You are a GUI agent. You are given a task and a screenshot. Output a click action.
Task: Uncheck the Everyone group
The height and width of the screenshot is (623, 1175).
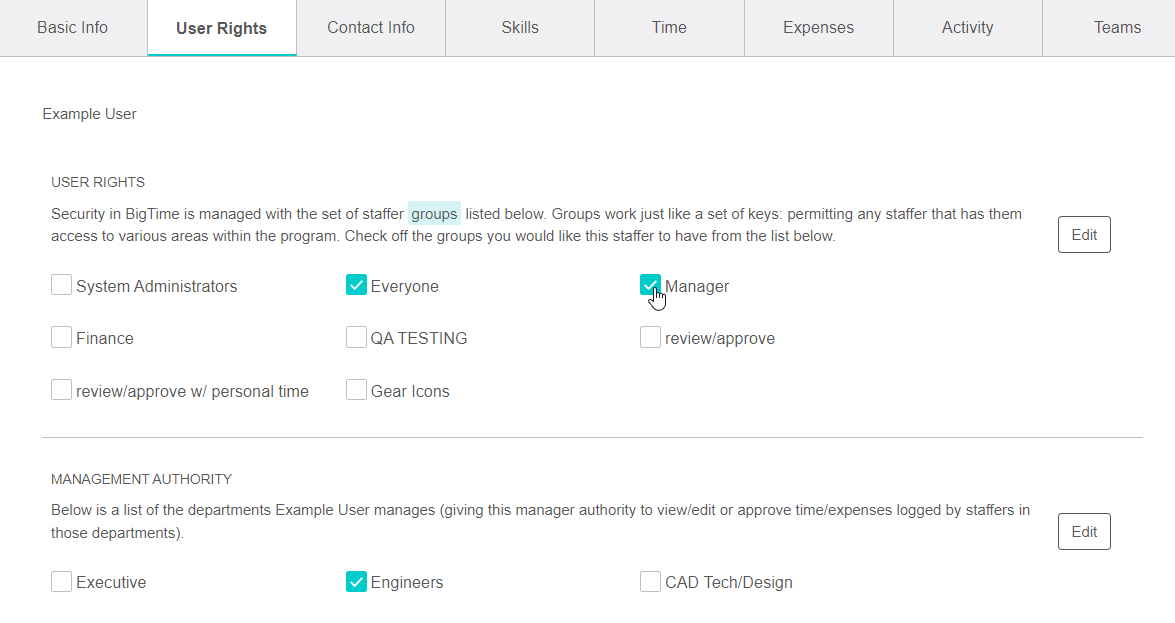(356, 285)
